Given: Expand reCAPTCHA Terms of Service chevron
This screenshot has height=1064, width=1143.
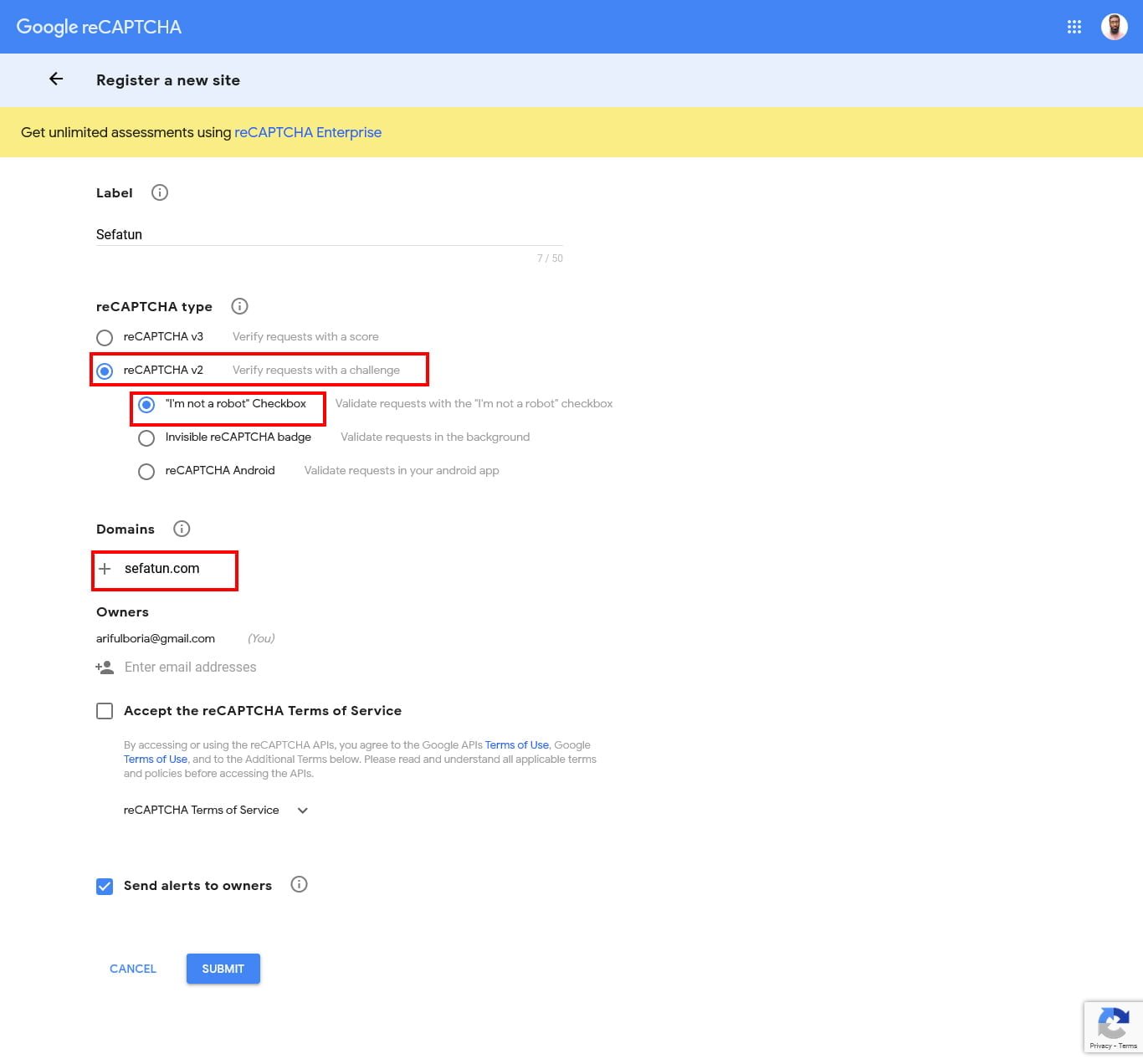Looking at the screenshot, I should 303,810.
